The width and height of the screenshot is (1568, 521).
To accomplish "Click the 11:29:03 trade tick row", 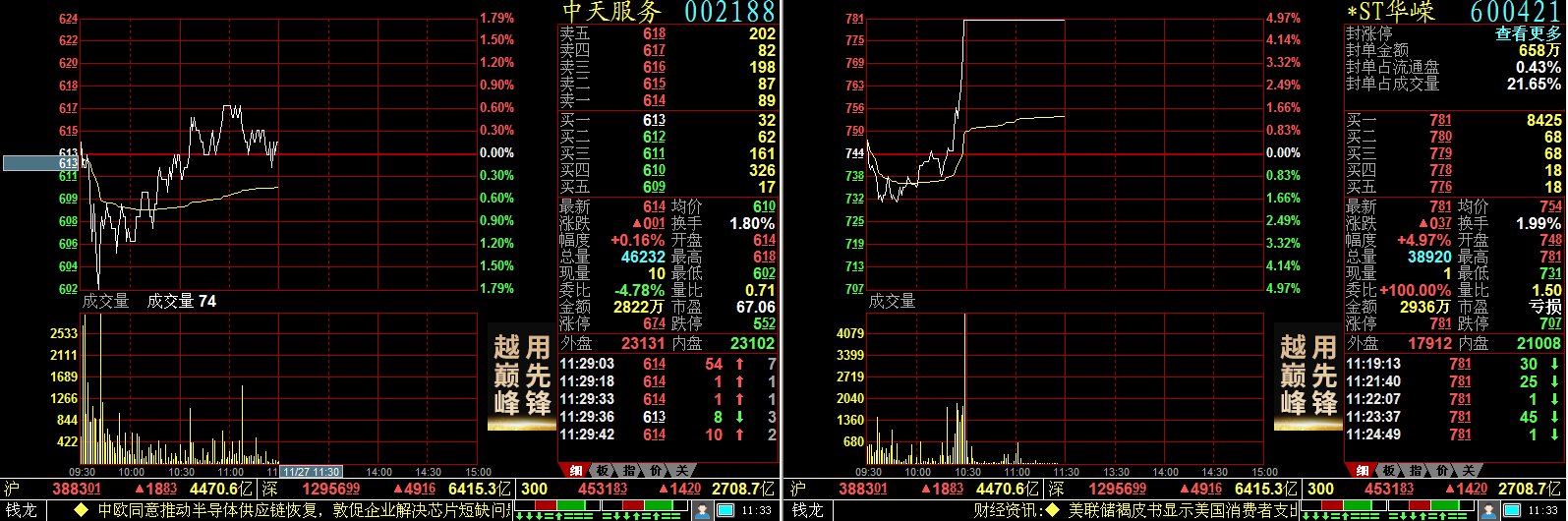I will coord(668,364).
